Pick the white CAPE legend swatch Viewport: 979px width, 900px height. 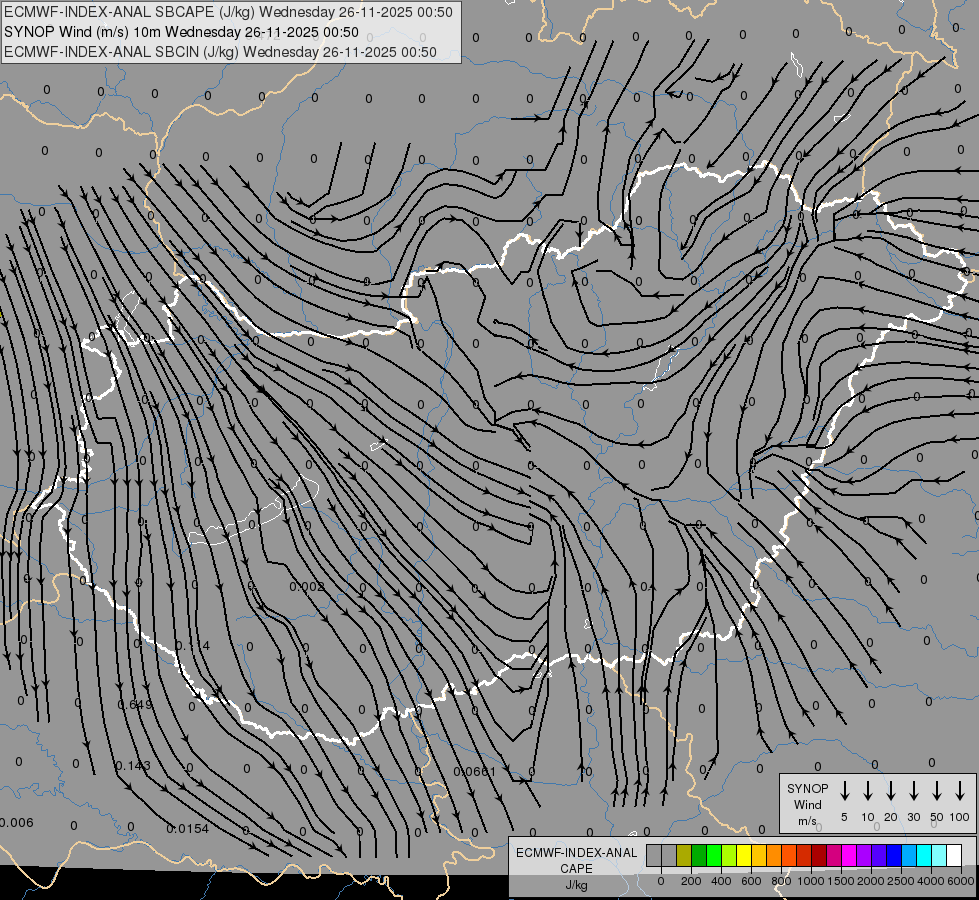coord(954,855)
